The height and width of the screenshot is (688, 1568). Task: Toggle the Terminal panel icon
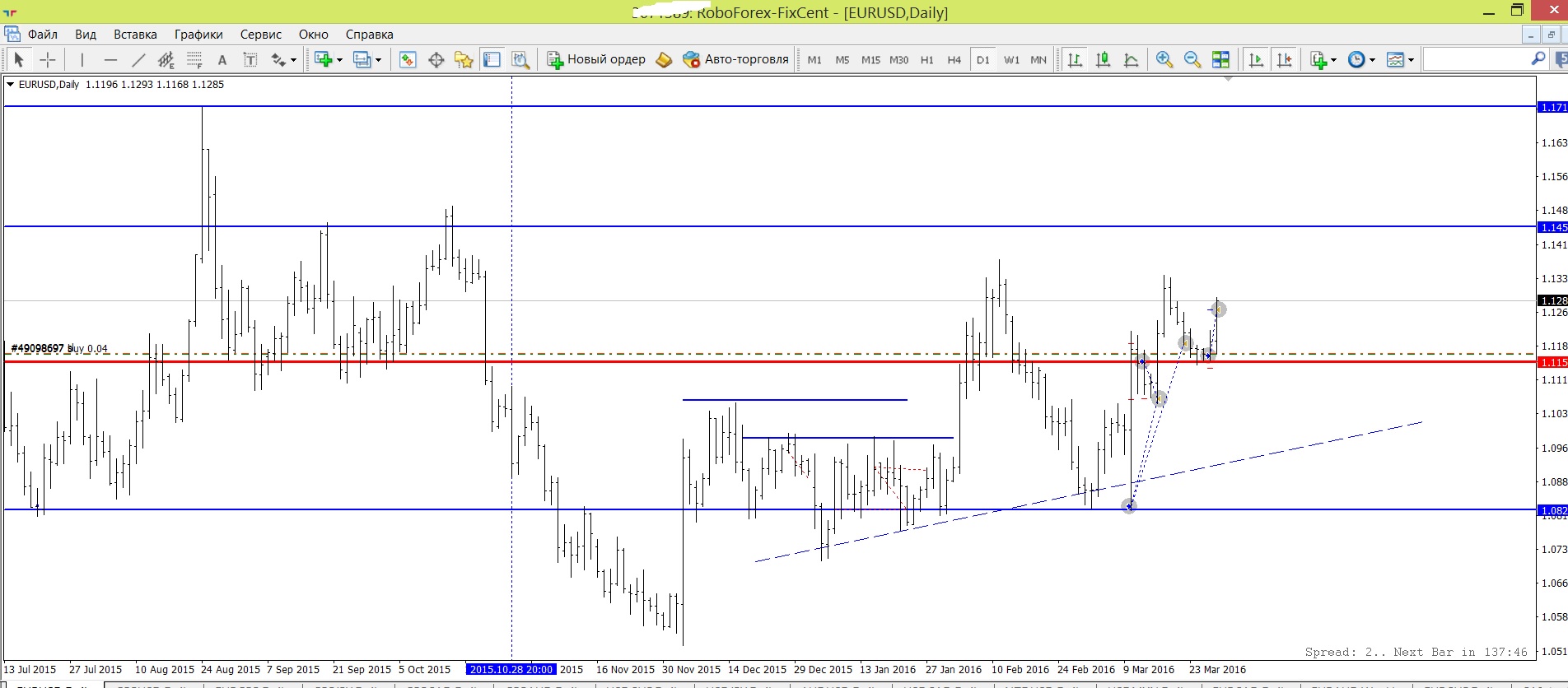pos(492,59)
